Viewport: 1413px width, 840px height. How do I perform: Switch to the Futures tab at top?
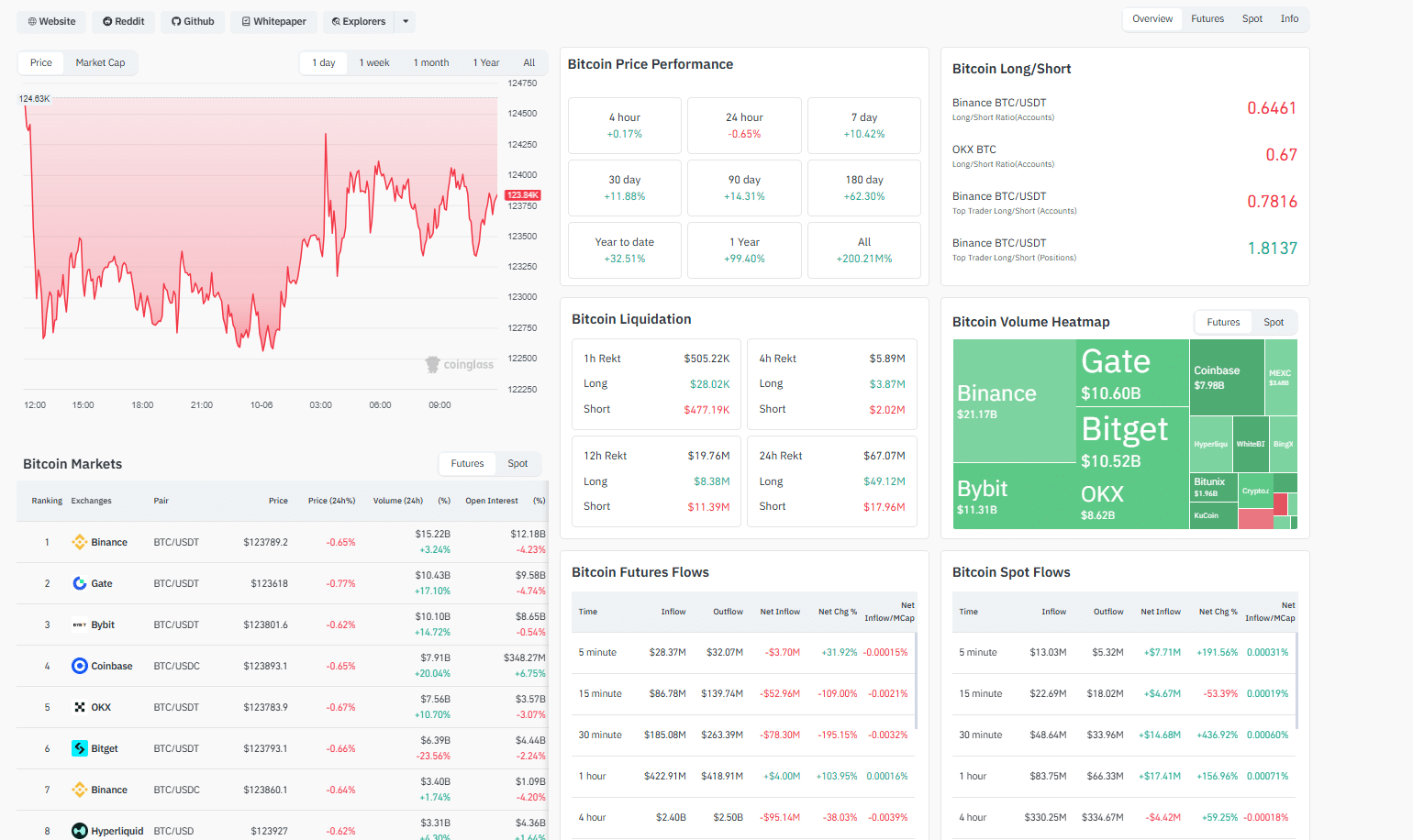(x=1207, y=18)
